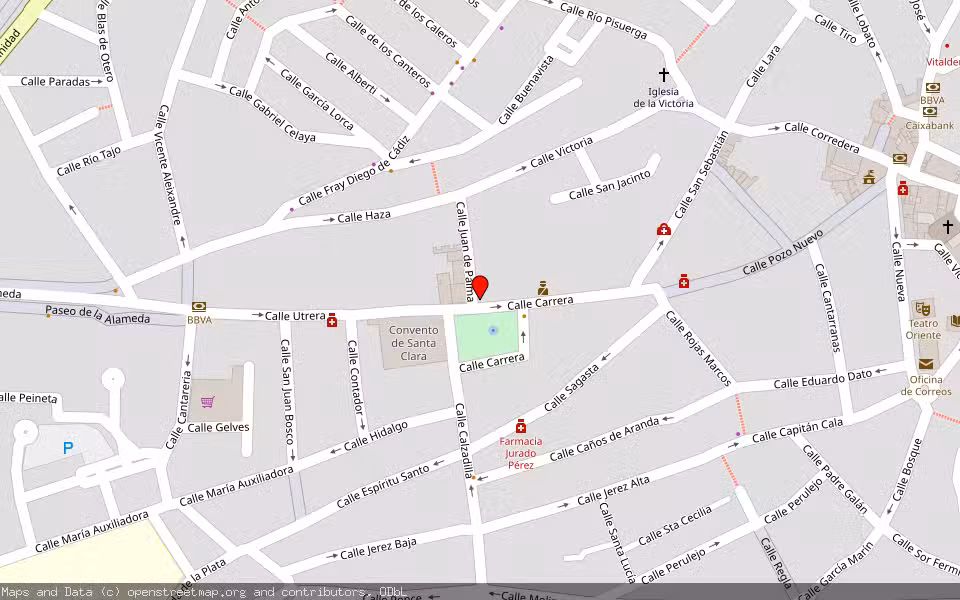Select the Caixabank bank icon

click(930, 111)
